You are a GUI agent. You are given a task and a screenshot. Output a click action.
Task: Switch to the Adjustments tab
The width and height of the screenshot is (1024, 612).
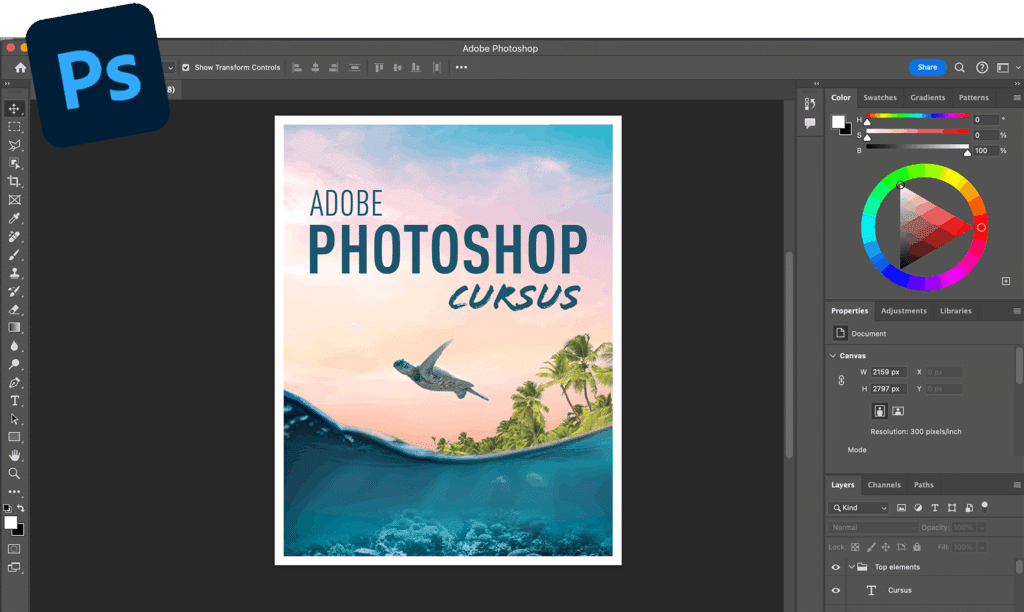[903, 311]
